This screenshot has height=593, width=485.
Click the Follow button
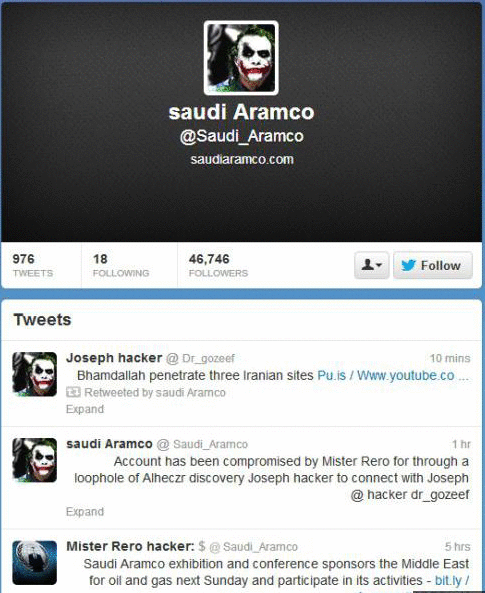tap(433, 265)
